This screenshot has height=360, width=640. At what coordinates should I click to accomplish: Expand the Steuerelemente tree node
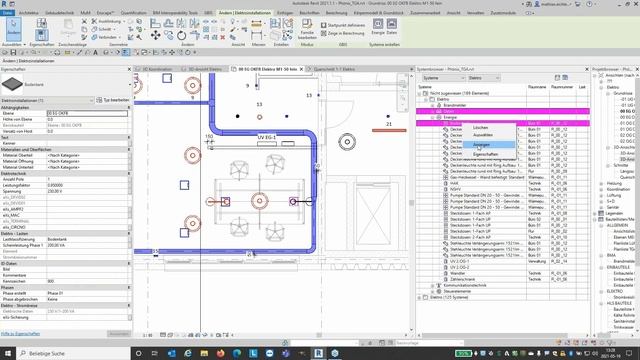(x=432, y=291)
